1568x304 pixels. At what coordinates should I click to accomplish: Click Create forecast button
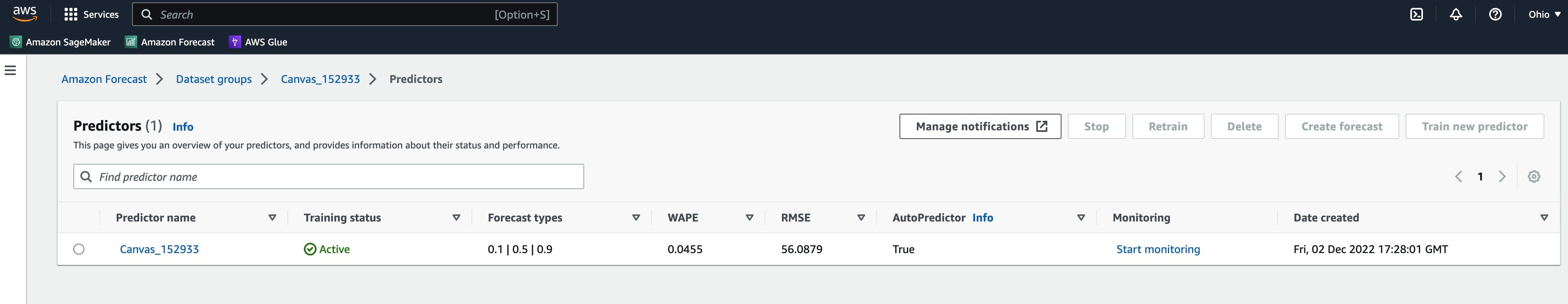(x=1342, y=126)
